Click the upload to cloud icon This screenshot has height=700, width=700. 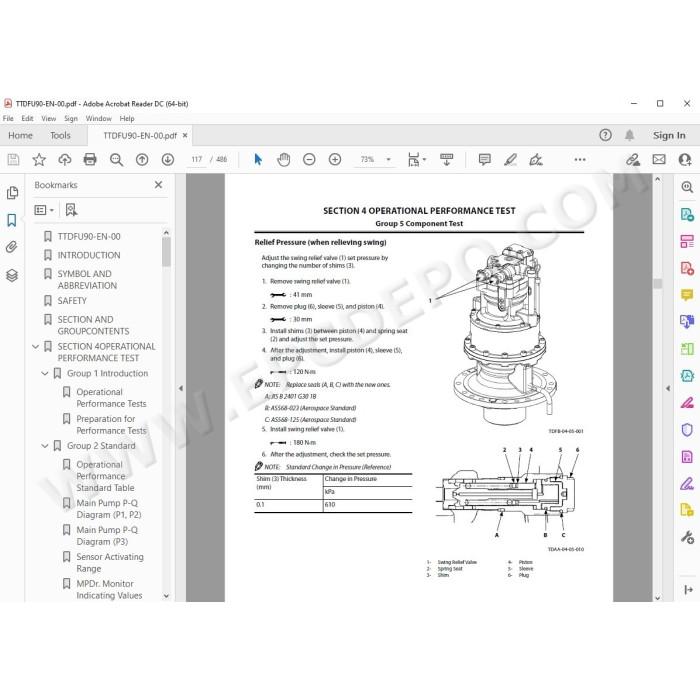point(65,159)
